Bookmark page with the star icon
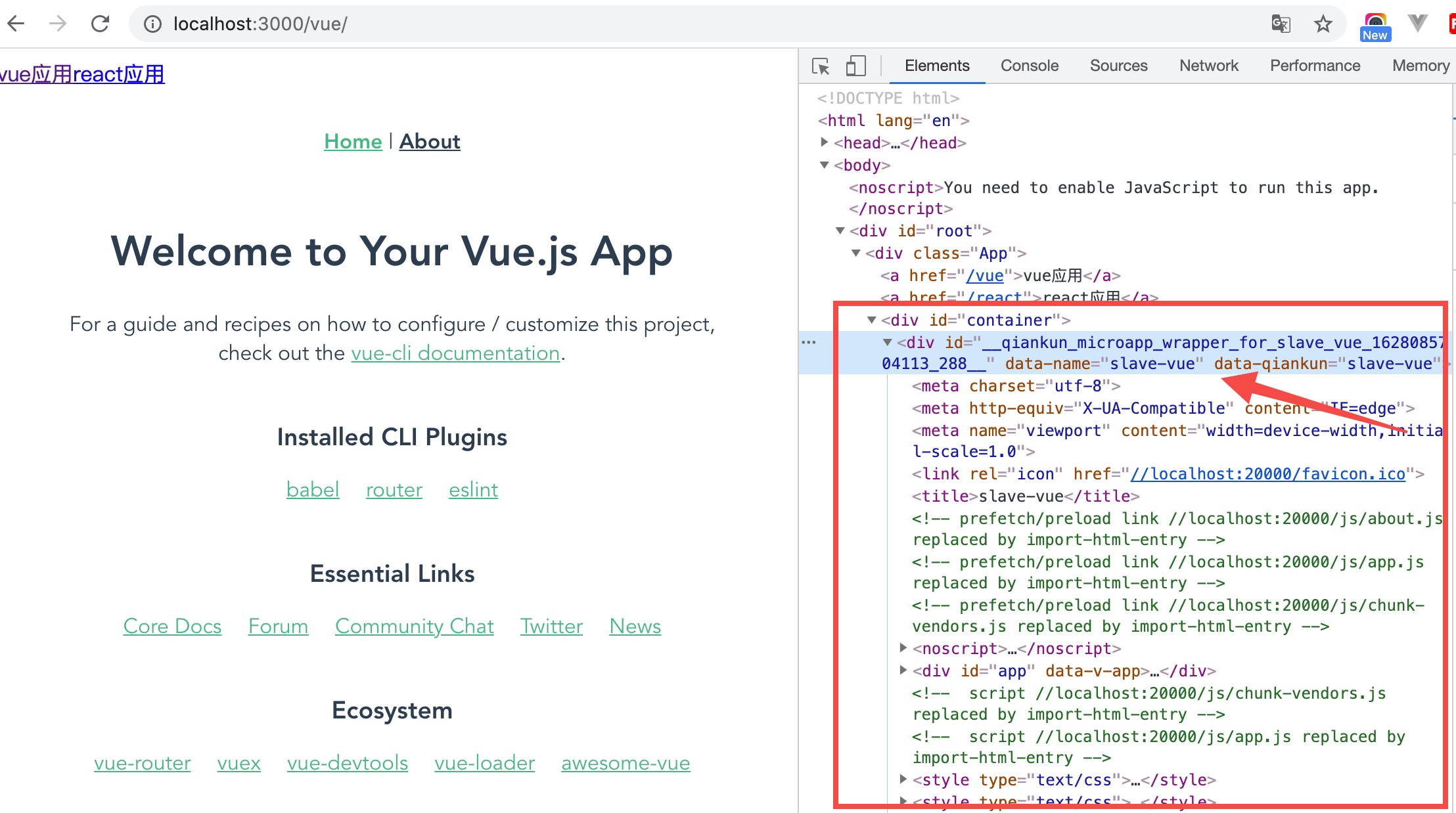1456x813 pixels. pyautogui.click(x=1323, y=24)
